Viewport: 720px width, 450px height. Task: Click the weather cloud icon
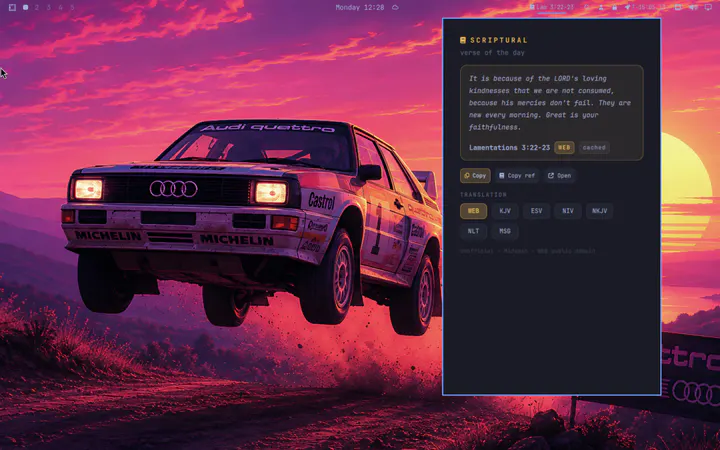[x=395, y=7]
